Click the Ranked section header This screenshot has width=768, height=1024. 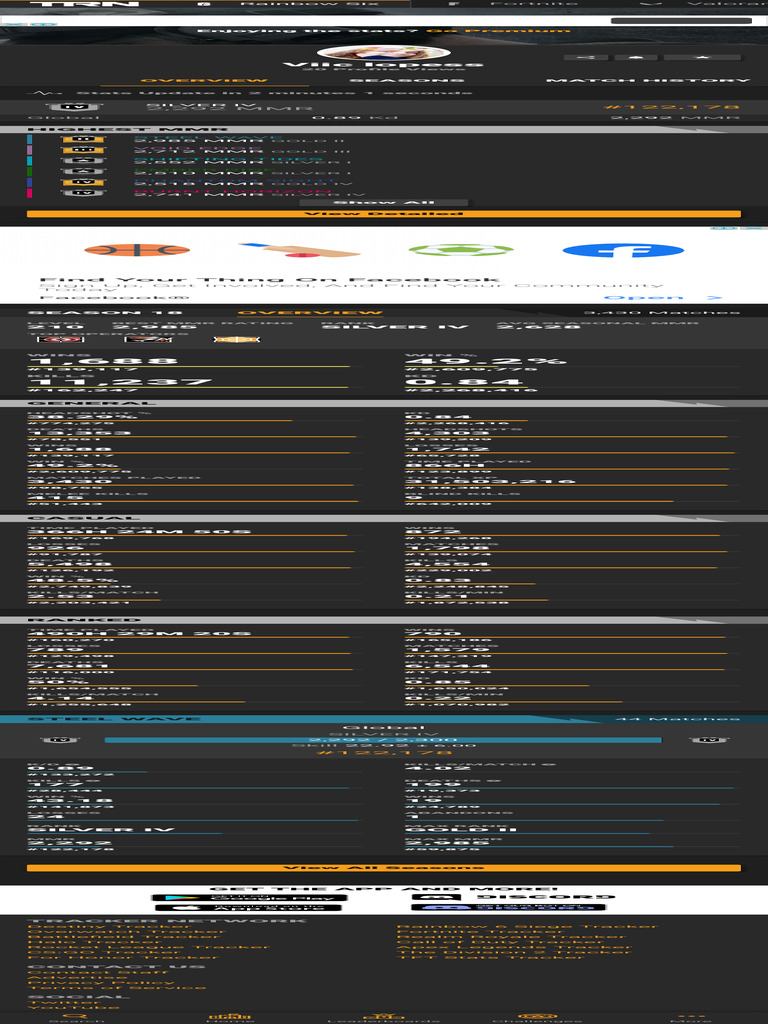pyautogui.click(x=383, y=620)
